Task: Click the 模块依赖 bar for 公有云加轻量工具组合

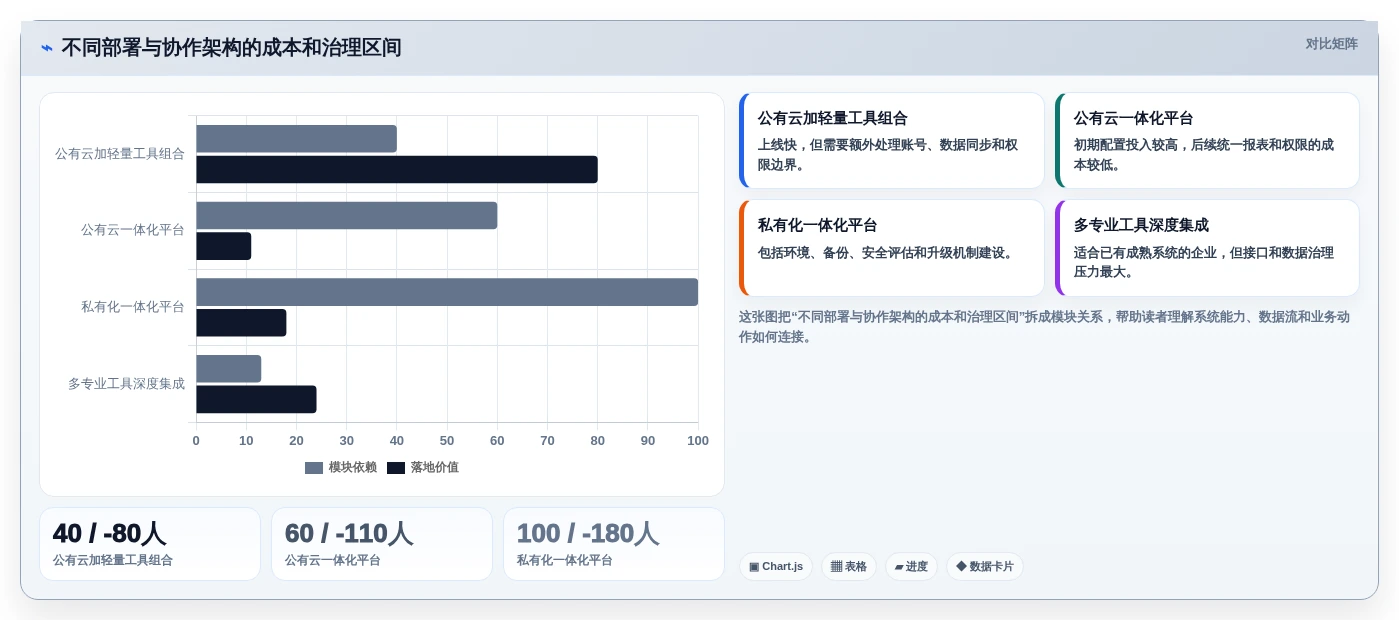Action: coord(297,139)
